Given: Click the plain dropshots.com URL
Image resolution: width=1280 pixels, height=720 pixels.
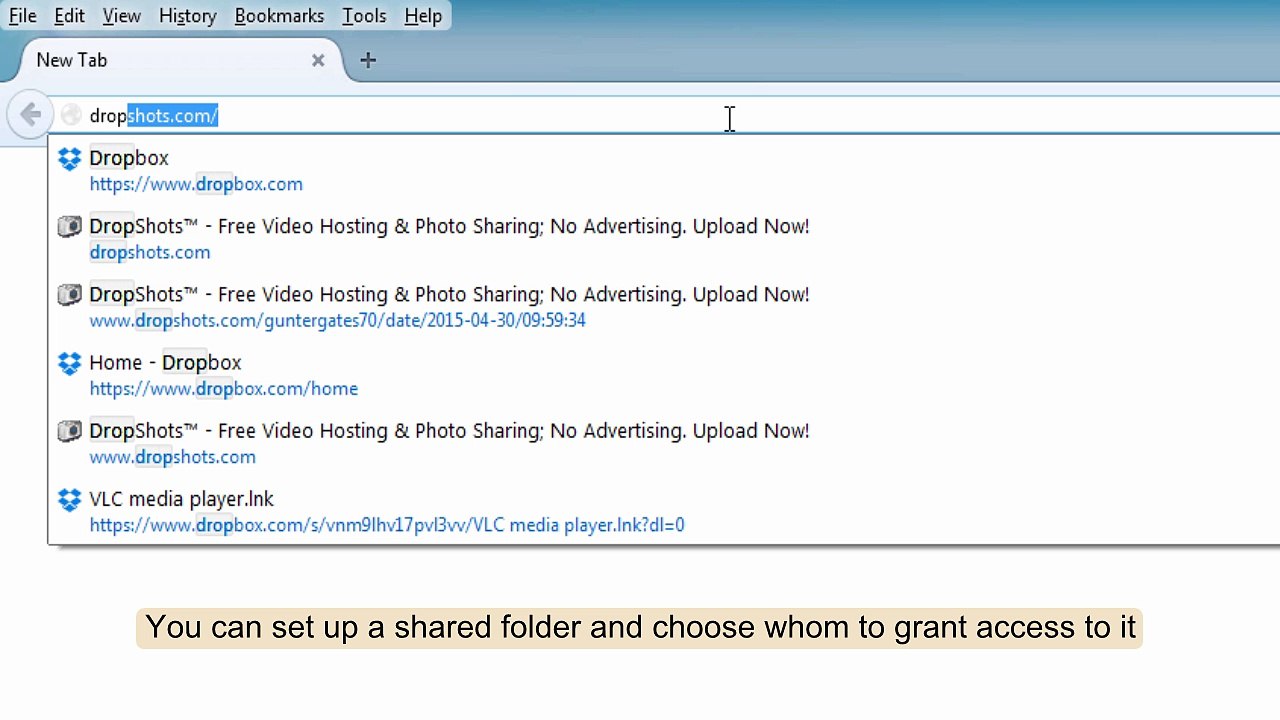Looking at the screenshot, I should pos(150,252).
